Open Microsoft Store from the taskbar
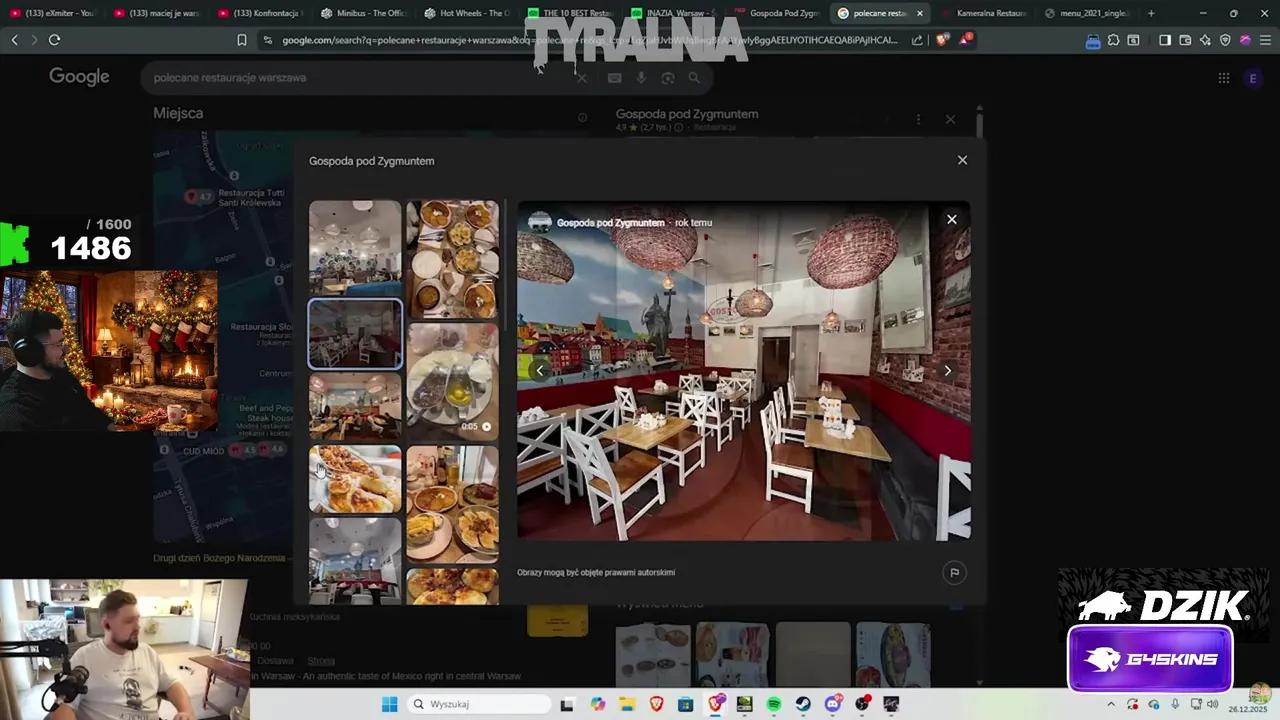 [685, 704]
